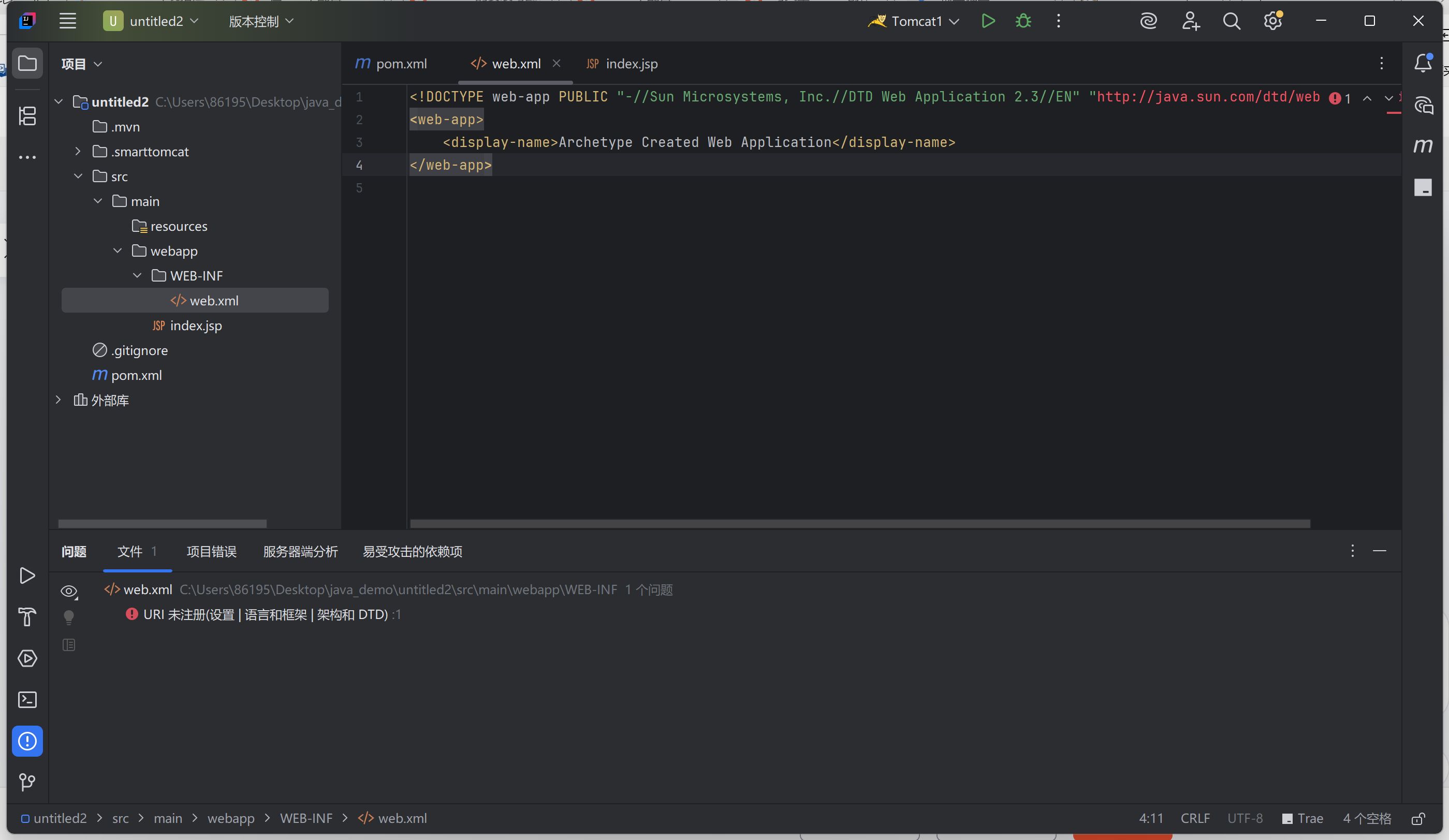Click the project tree horizontal scrollbar
The width and height of the screenshot is (1449, 840).
[x=162, y=524]
